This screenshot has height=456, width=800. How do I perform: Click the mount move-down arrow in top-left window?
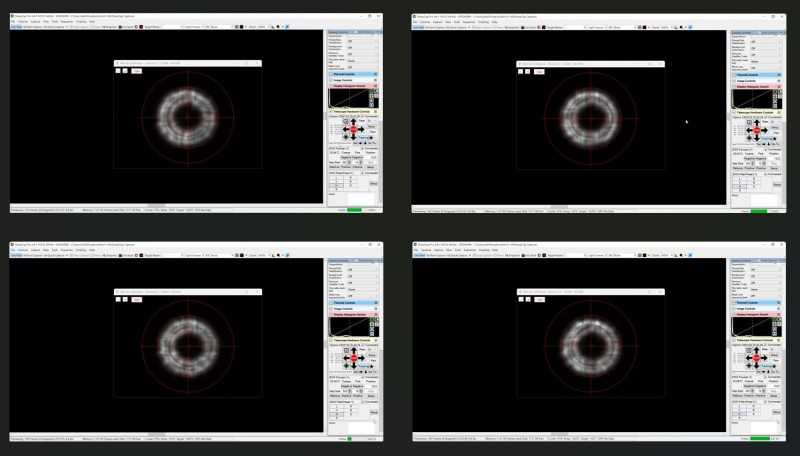pos(354,137)
